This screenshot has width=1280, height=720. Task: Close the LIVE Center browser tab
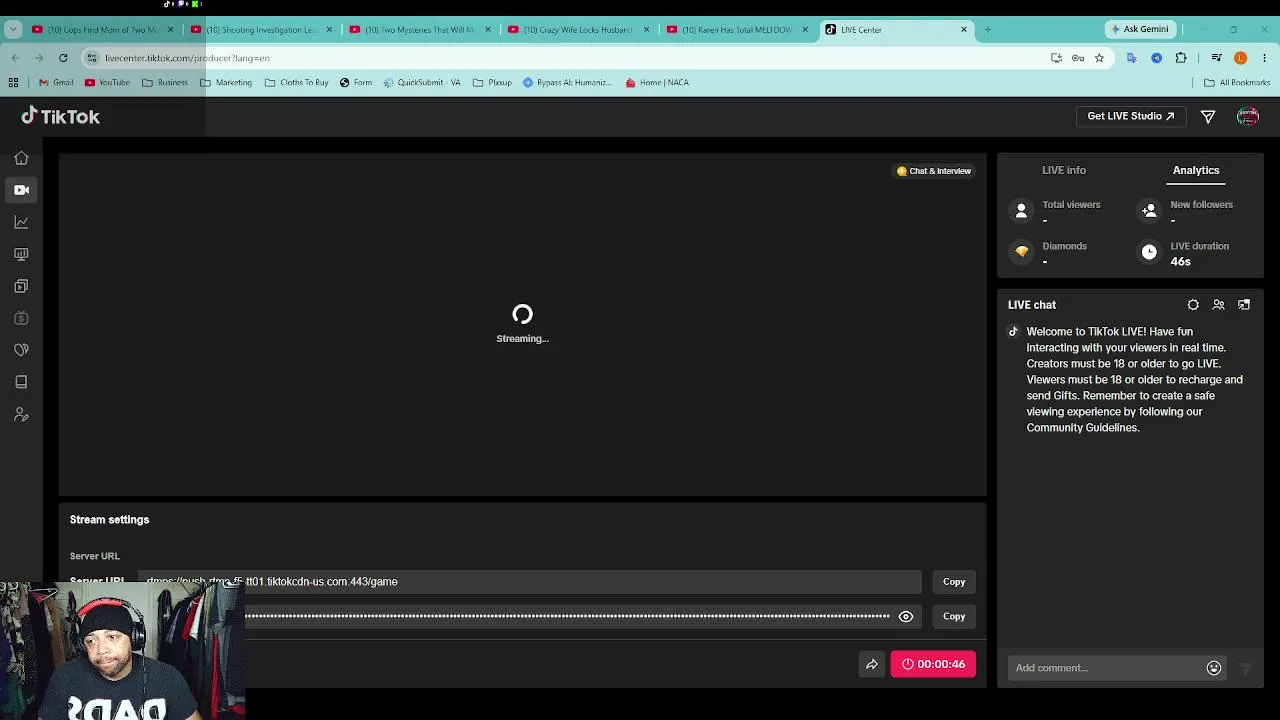tap(964, 30)
